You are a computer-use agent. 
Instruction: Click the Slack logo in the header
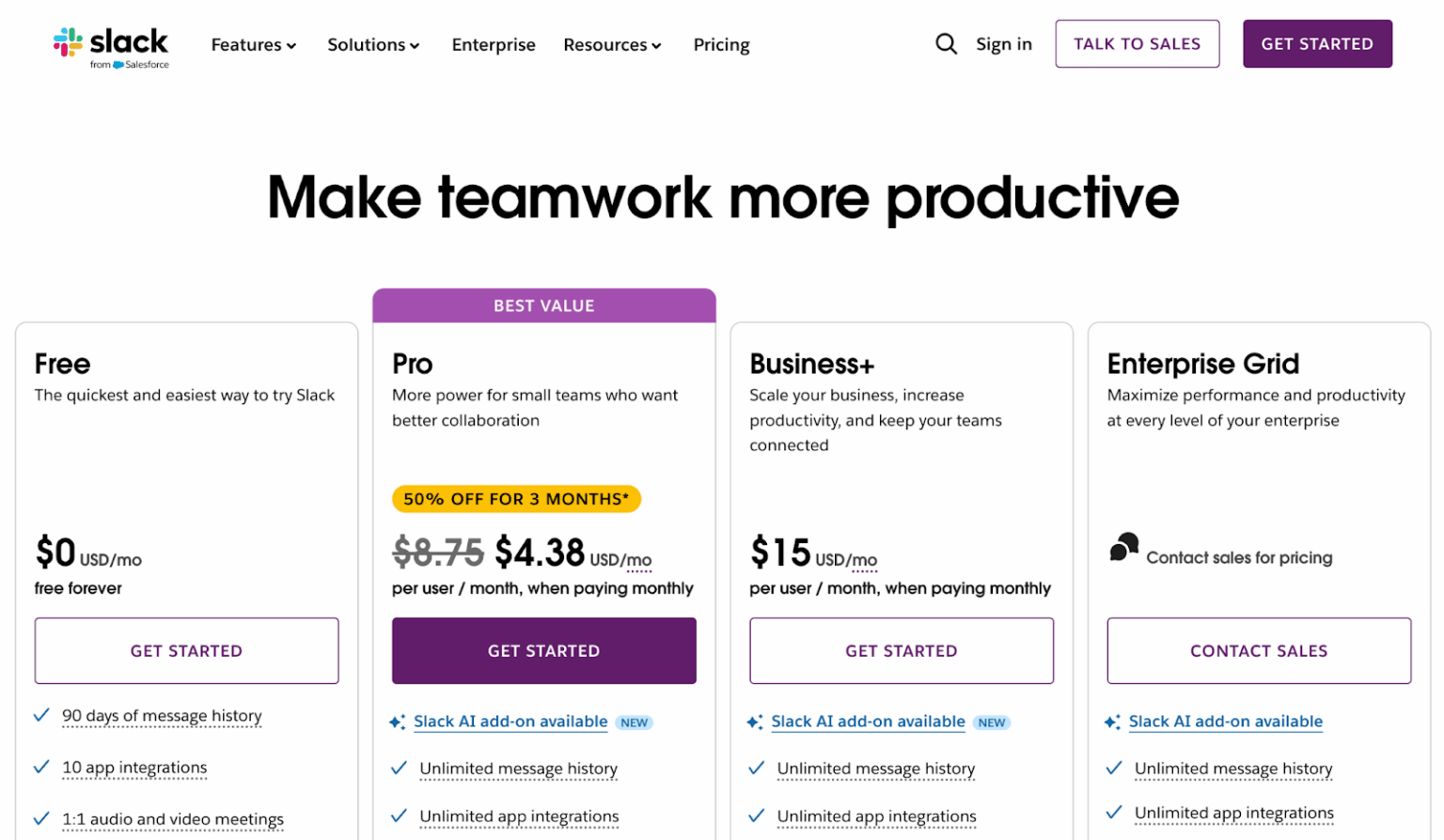(110, 42)
